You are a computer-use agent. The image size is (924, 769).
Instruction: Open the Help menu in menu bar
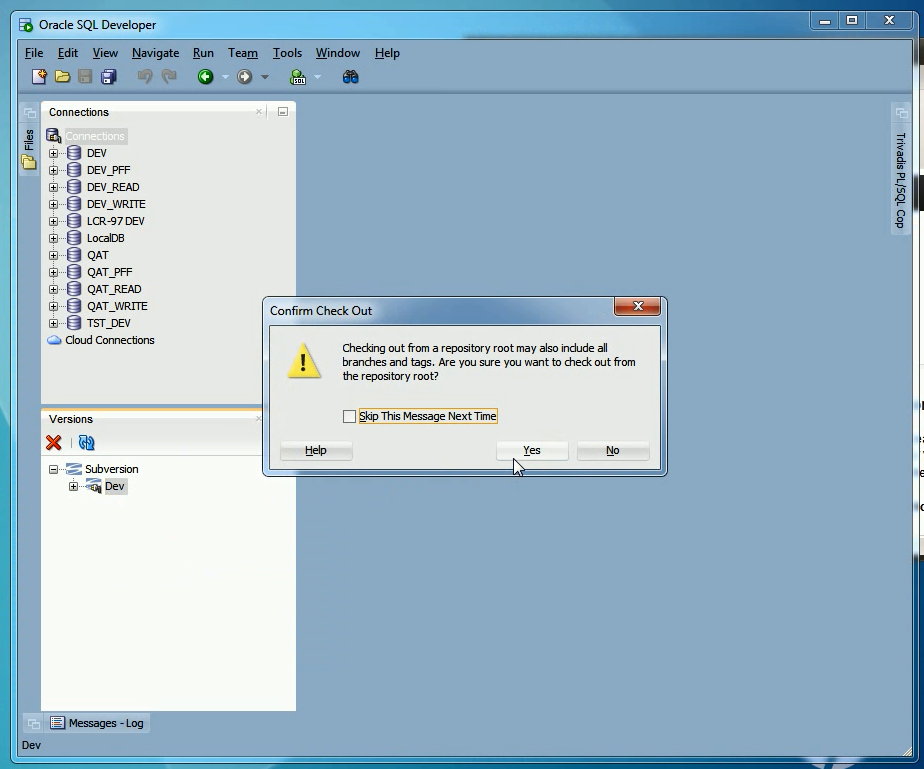point(387,53)
